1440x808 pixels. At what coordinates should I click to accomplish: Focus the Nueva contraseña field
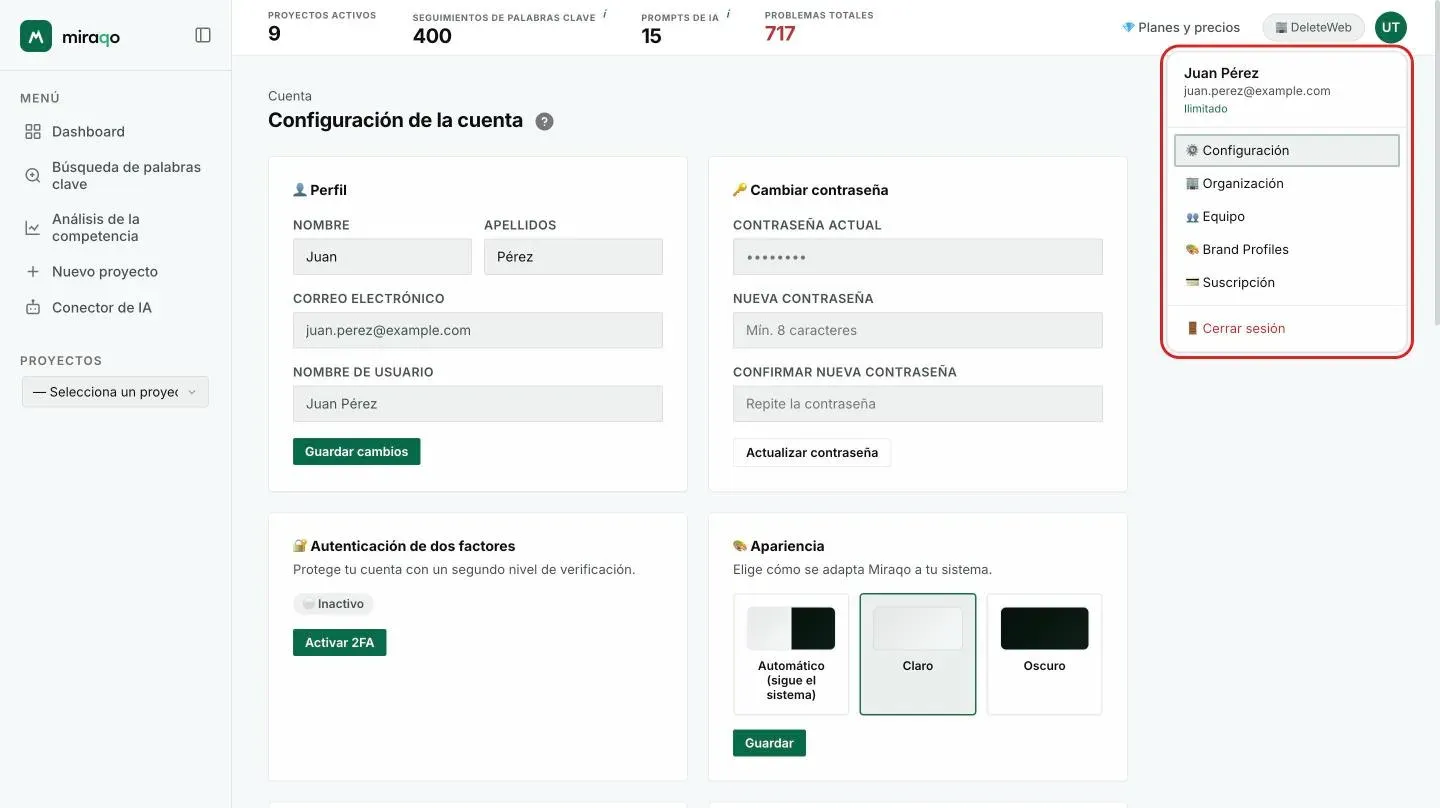[918, 330]
